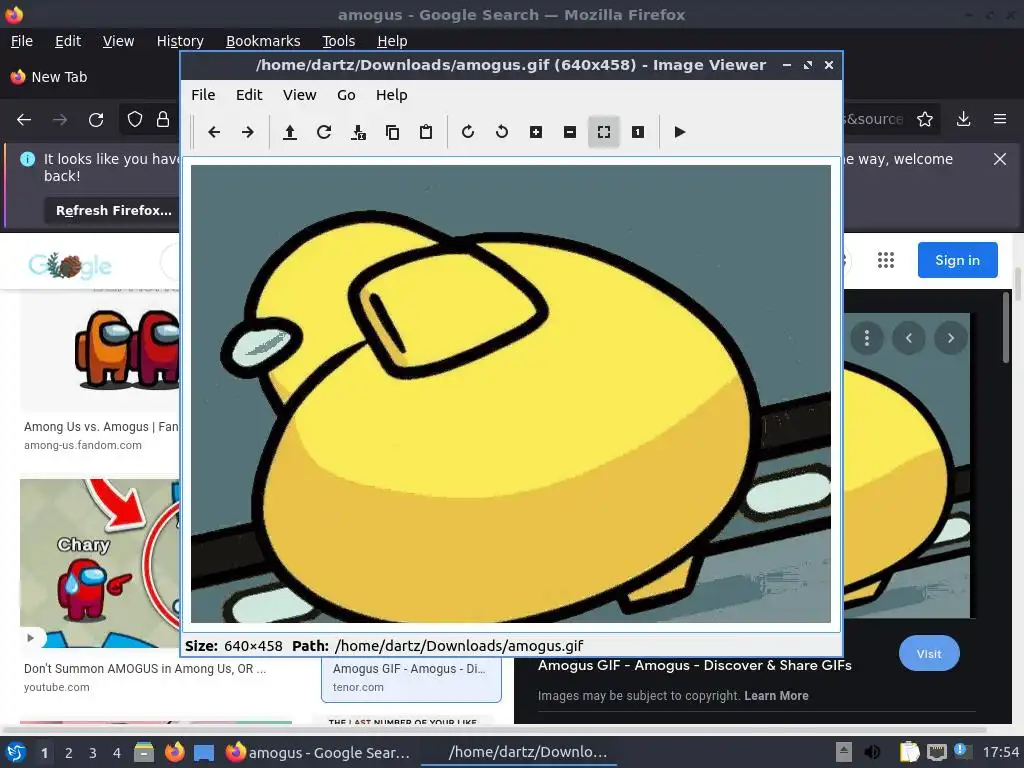
Task: Dismiss the welcome back notification bar
Action: pyautogui.click(x=1000, y=159)
